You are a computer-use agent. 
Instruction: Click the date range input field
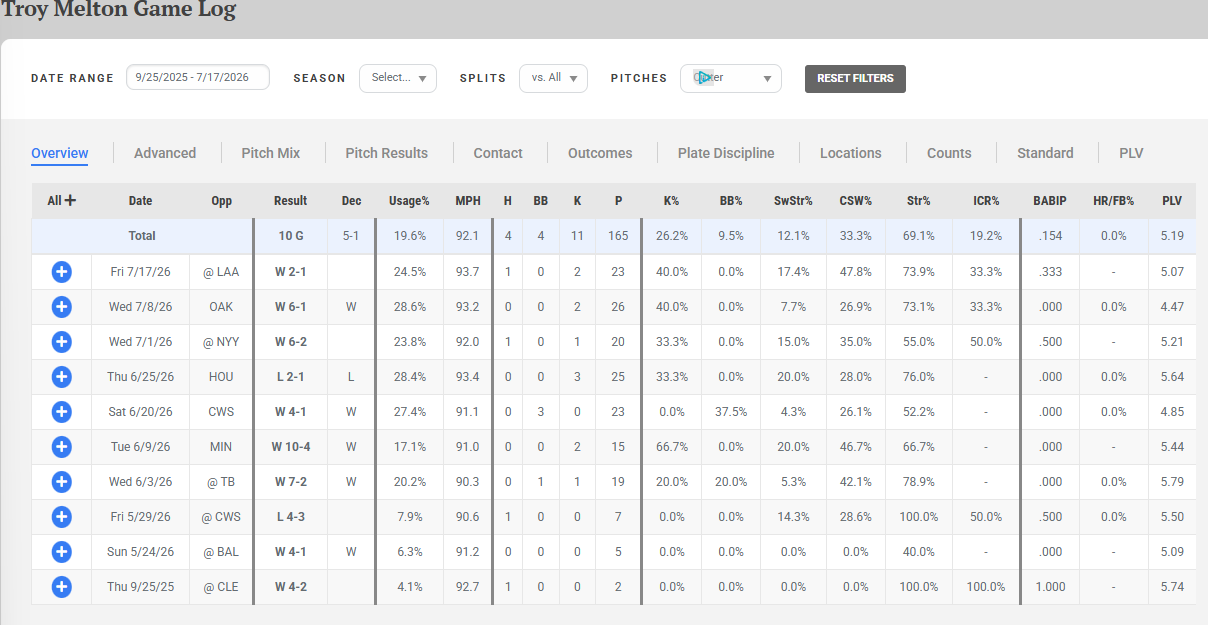click(198, 77)
